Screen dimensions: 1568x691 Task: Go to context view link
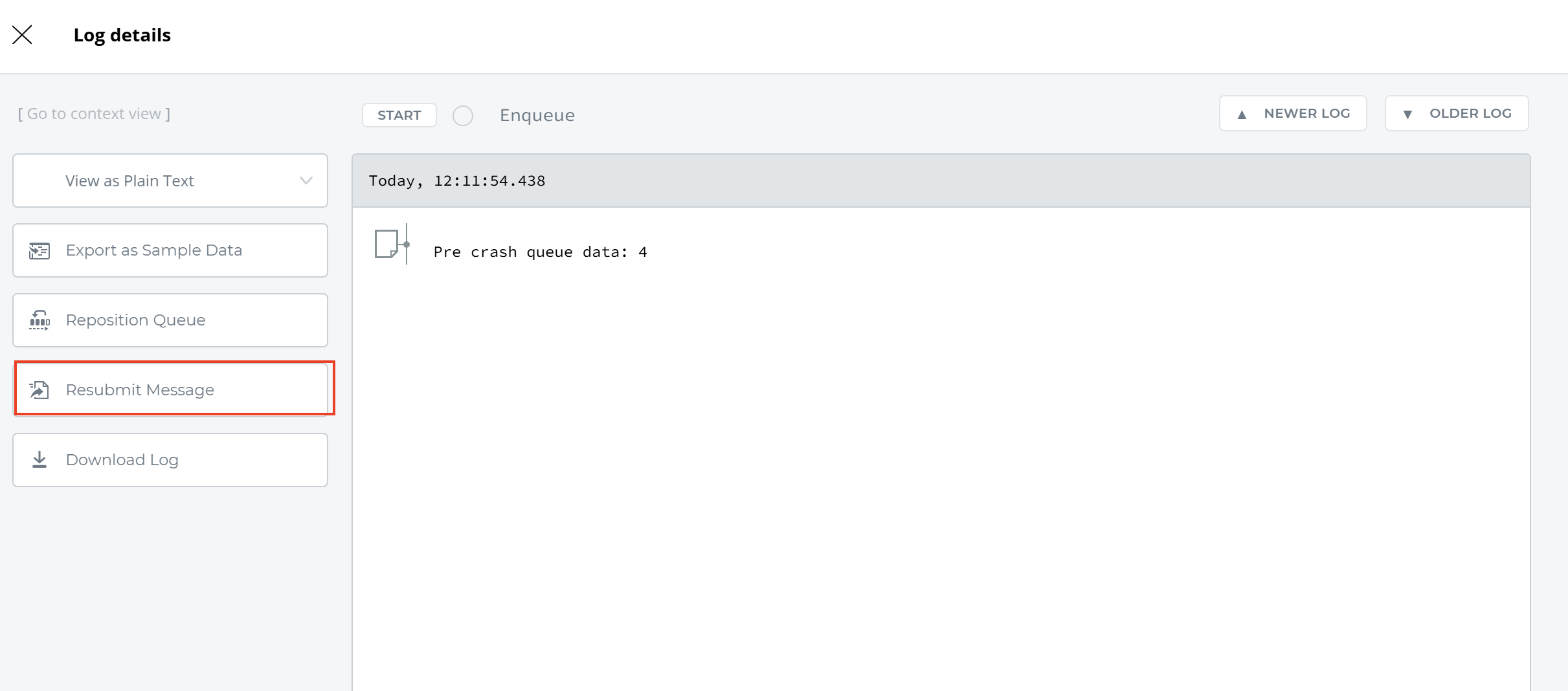[94, 114]
